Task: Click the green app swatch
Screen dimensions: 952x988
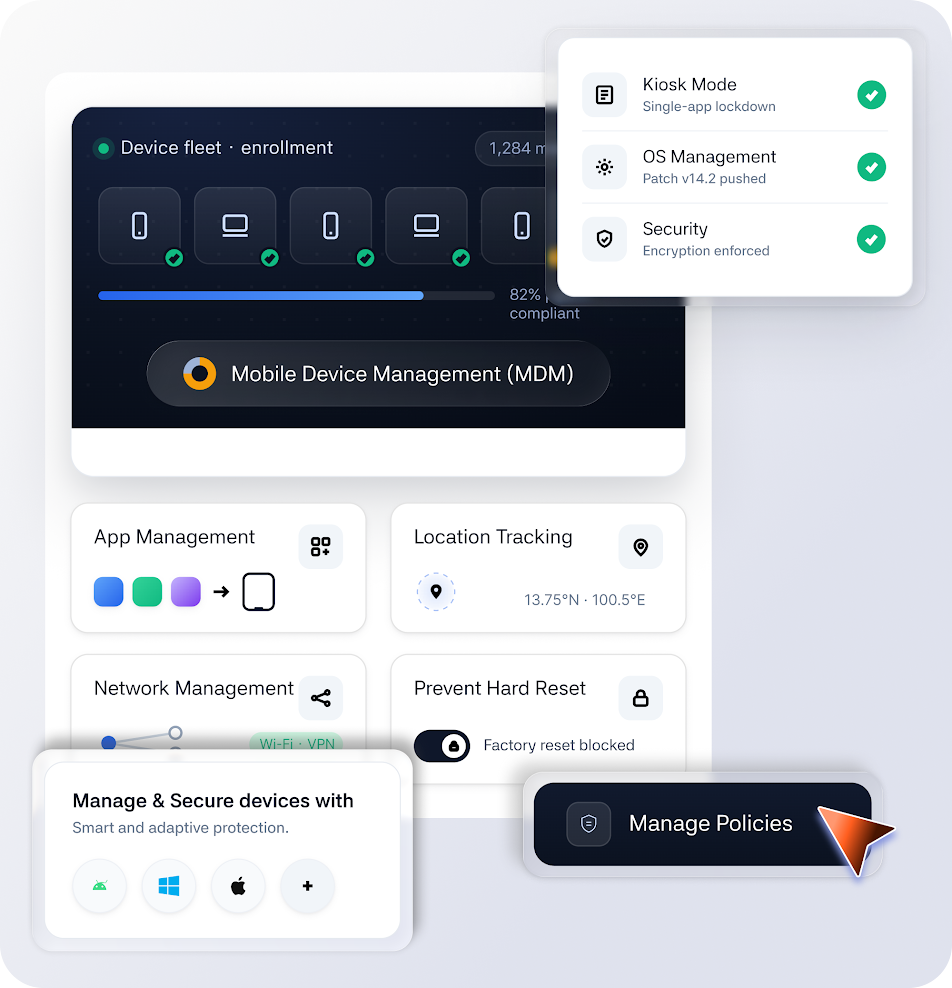Action: tap(147, 592)
